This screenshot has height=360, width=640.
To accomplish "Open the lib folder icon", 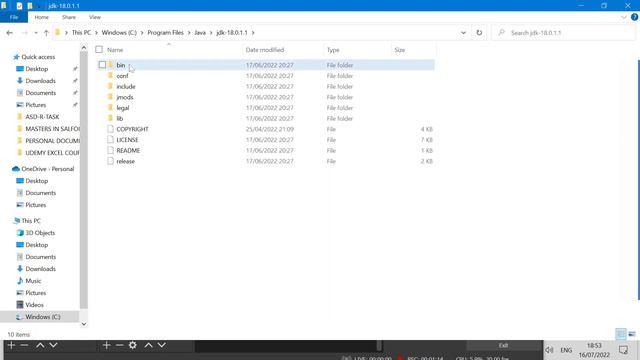I will [110, 118].
